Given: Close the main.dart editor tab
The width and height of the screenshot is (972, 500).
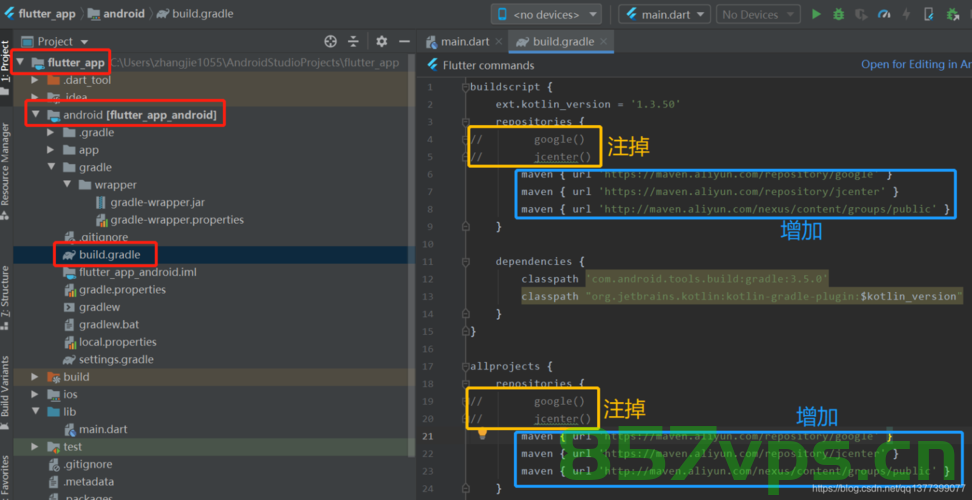Looking at the screenshot, I should click(499, 42).
